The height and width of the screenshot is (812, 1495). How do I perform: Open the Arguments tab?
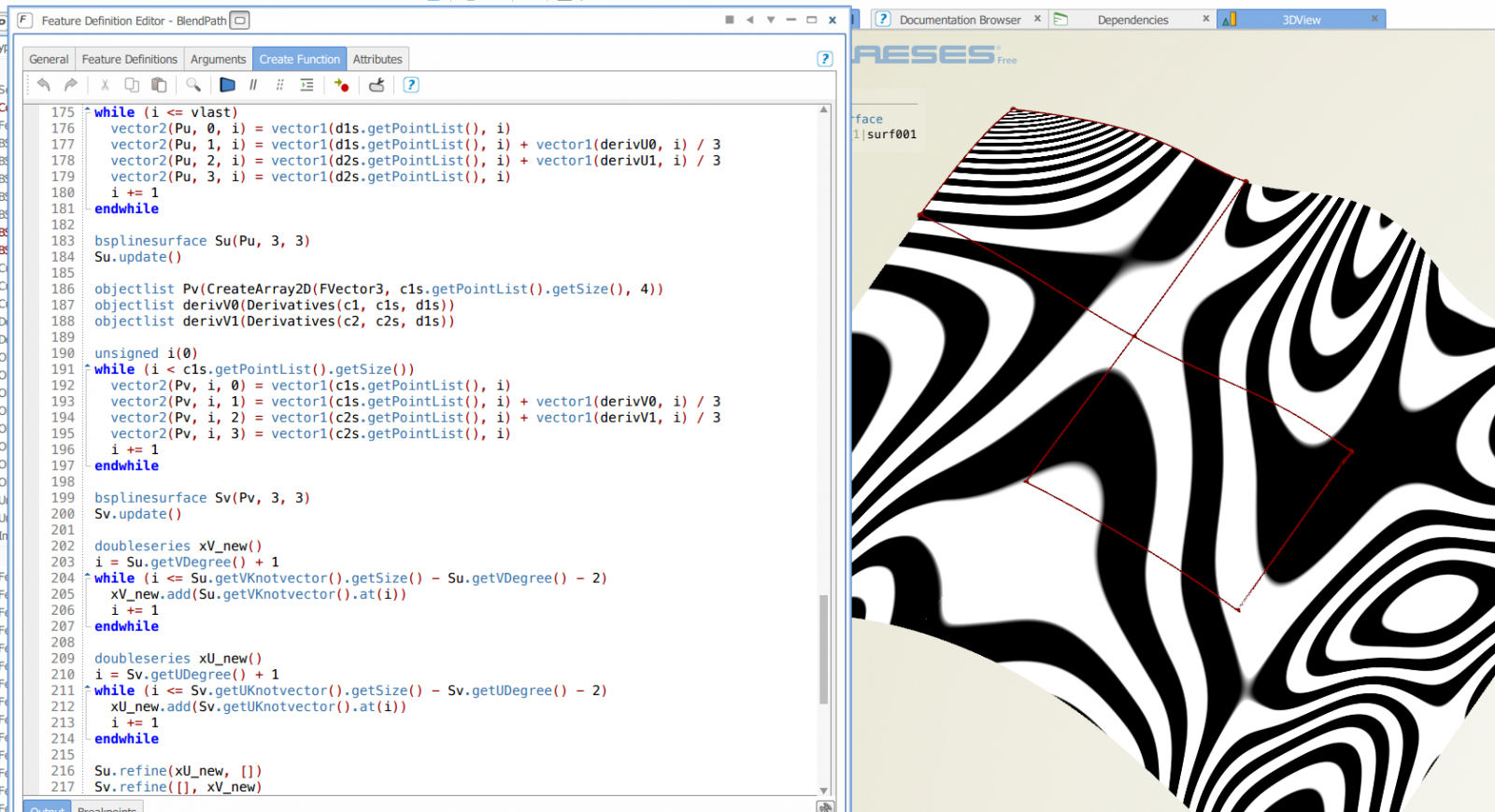tap(218, 59)
